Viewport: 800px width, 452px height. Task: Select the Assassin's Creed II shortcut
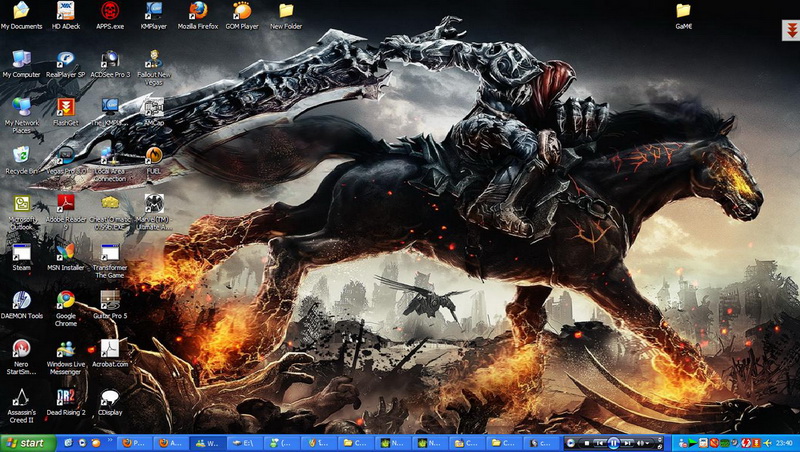coord(21,406)
